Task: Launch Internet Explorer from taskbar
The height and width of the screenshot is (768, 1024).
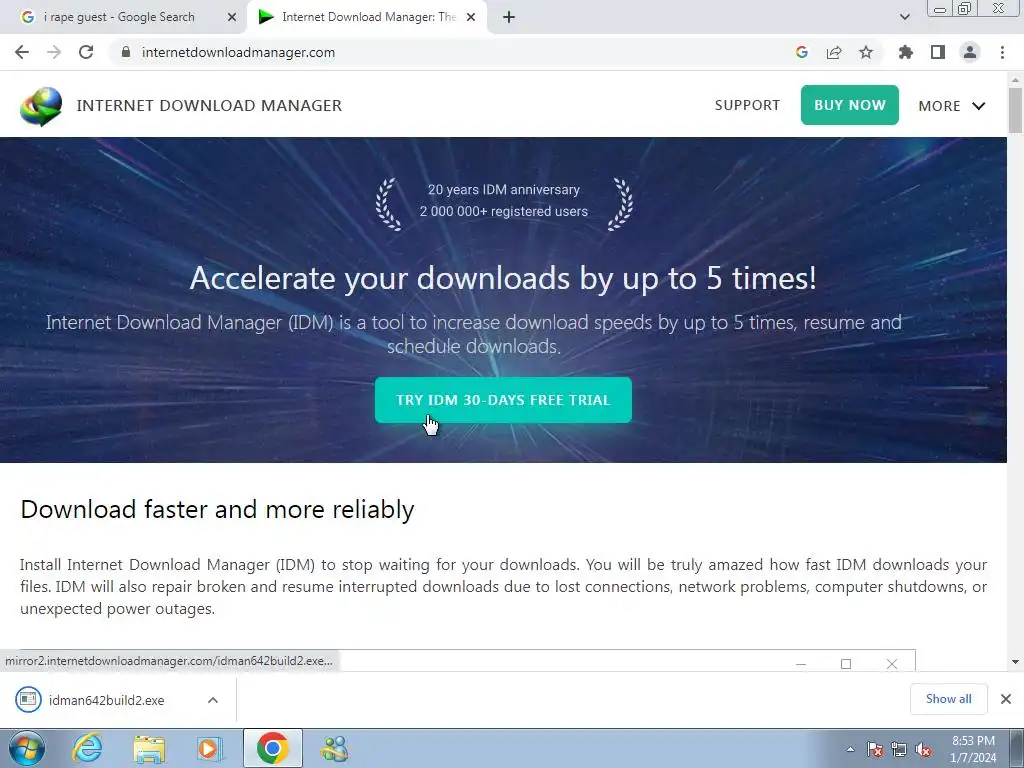Action: [x=87, y=748]
